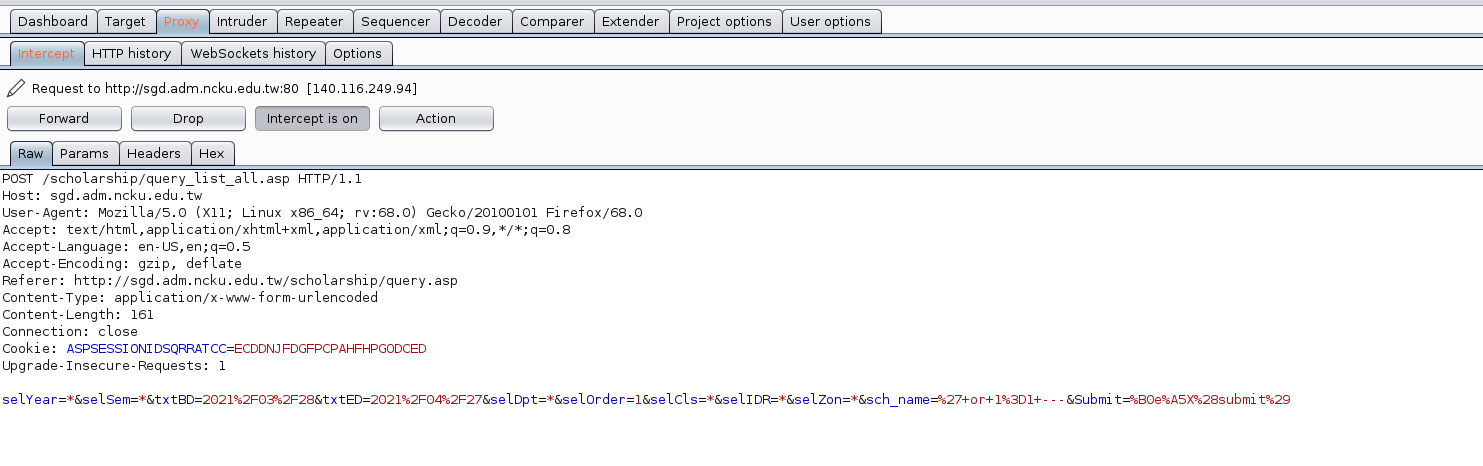
Task: Click the Content-Type header line
Action: [190, 298]
